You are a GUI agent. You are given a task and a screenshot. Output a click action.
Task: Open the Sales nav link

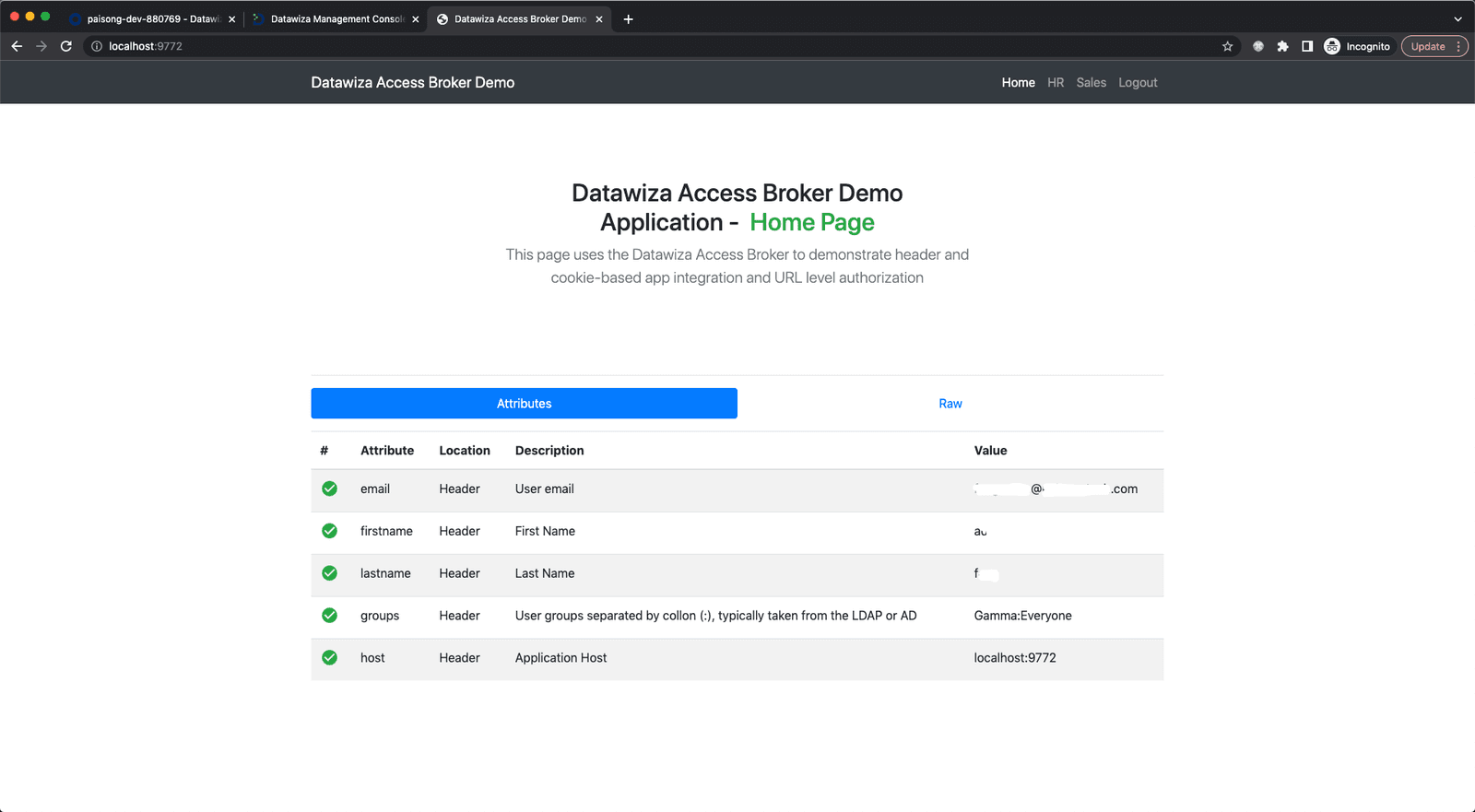click(1091, 83)
